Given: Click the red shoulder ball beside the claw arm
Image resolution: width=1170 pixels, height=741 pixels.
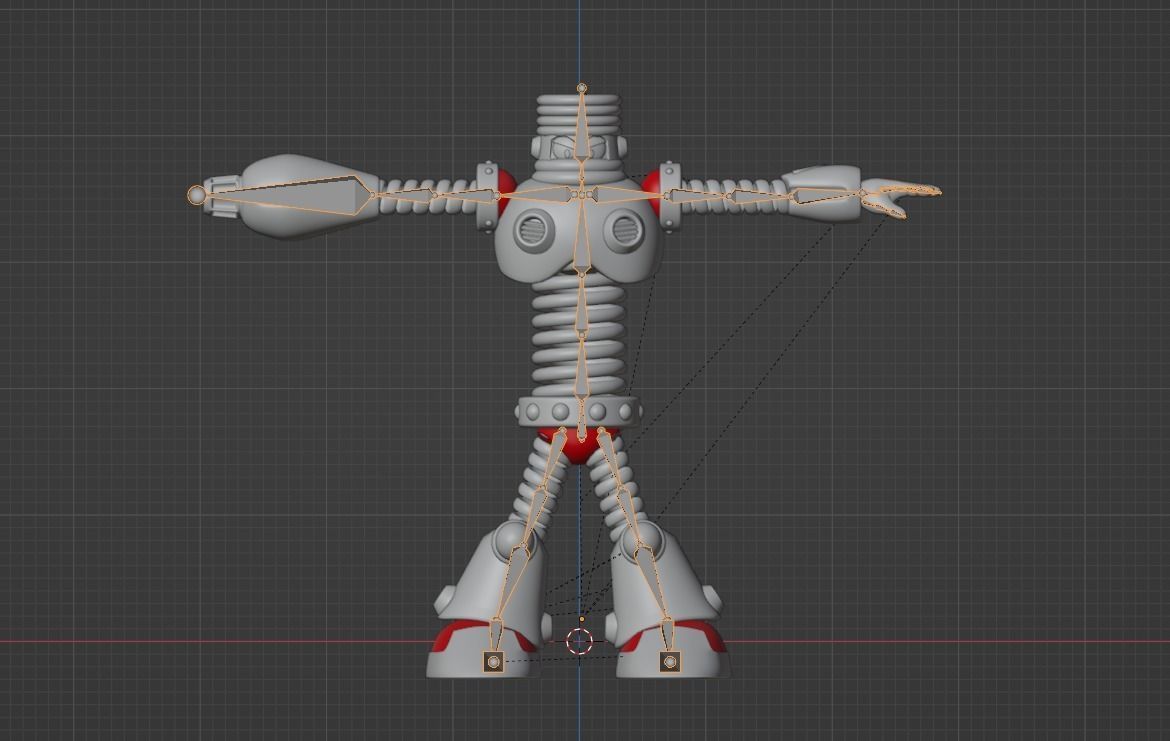Looking at the screenshot, I should (x=651, y=192).
